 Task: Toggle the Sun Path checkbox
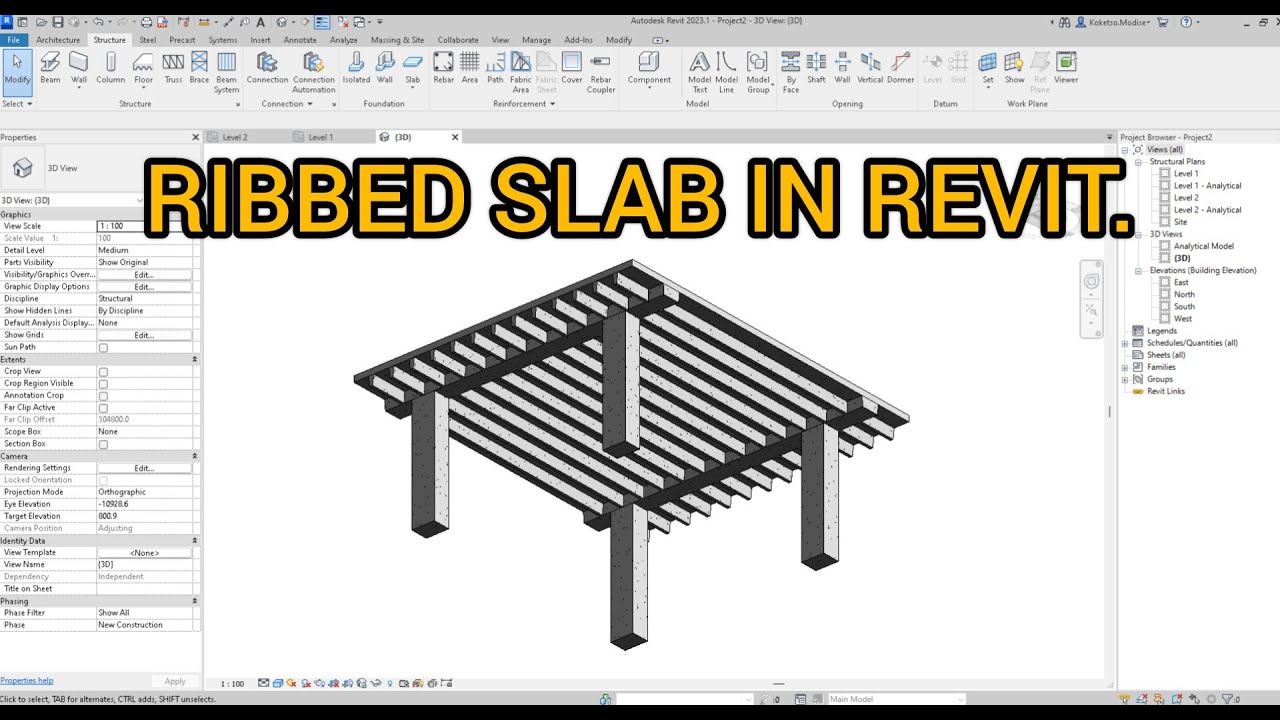(x=103, y=348)
